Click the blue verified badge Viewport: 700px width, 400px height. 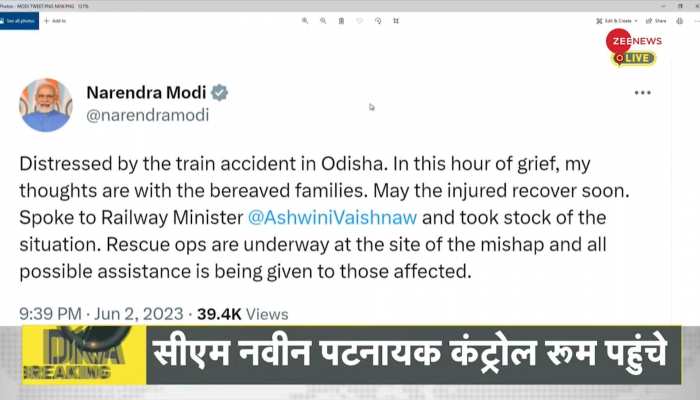tap(219, 93)
